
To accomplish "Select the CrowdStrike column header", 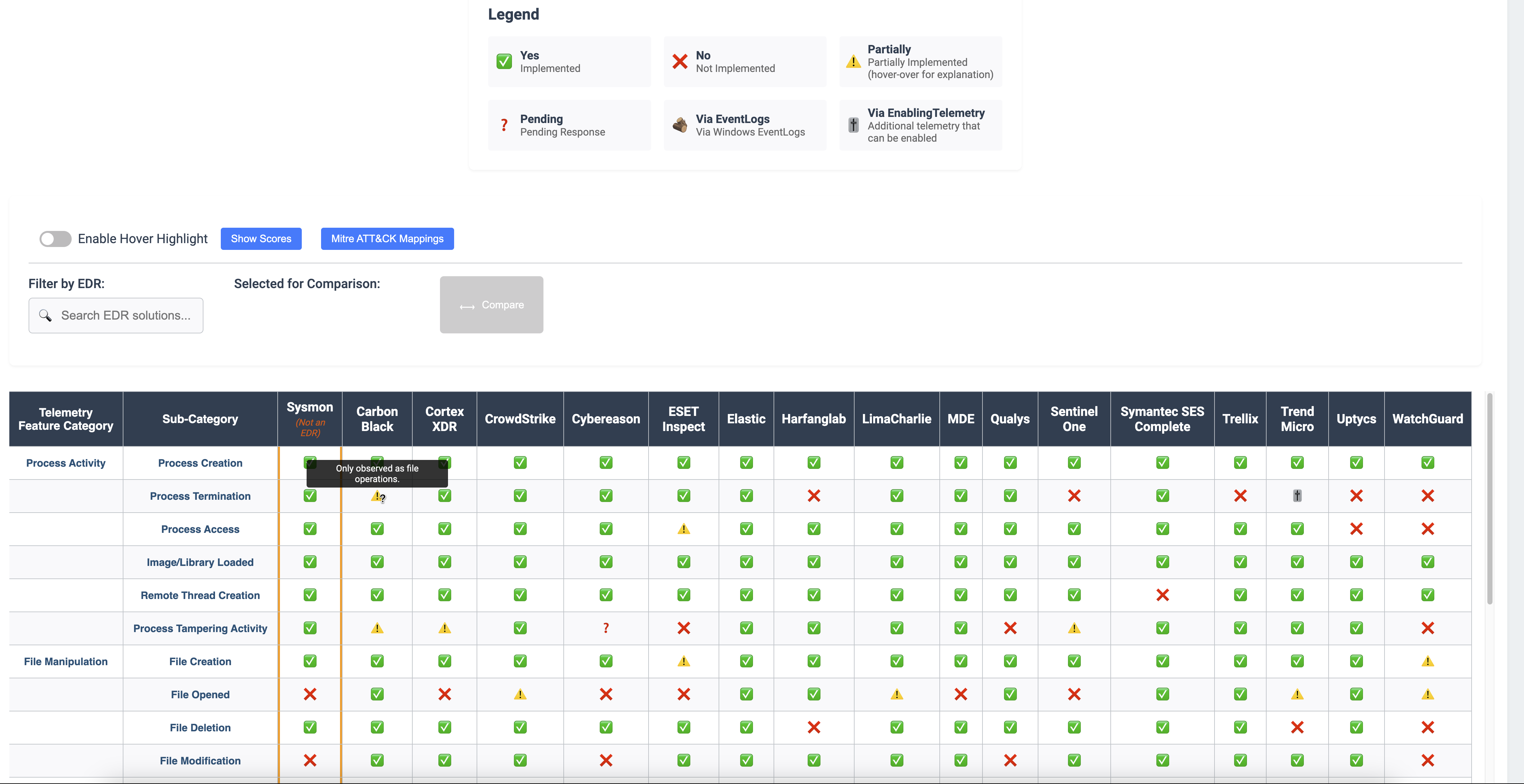I will [x=520, y=418].
